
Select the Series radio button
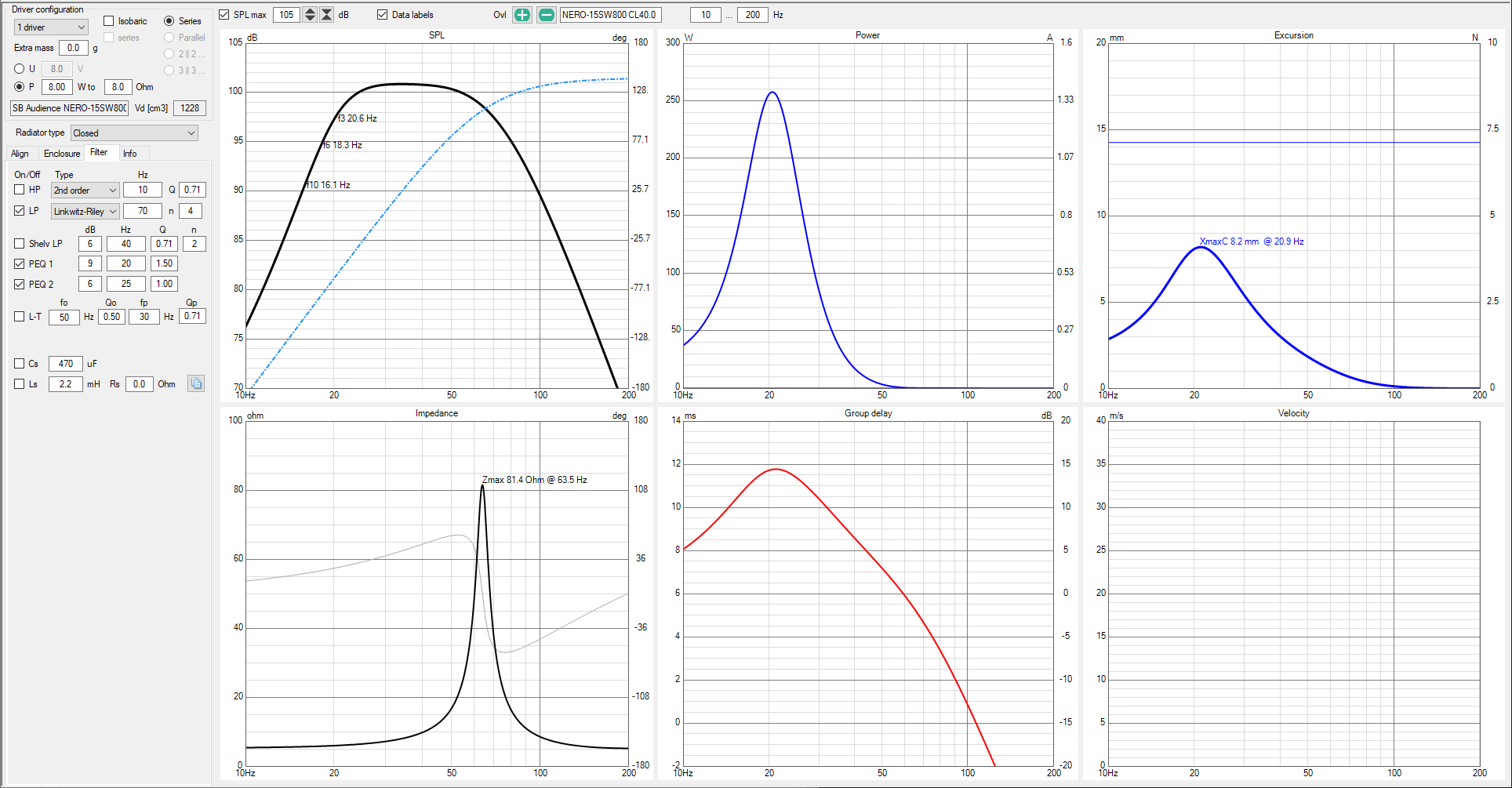169,21
